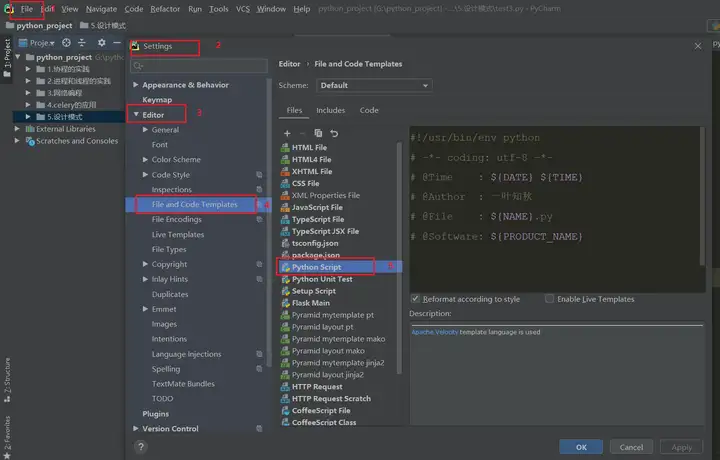The width and height of the screenshot is (720, 460).
Task: Open Project panel gear settings
Action: 101,43
